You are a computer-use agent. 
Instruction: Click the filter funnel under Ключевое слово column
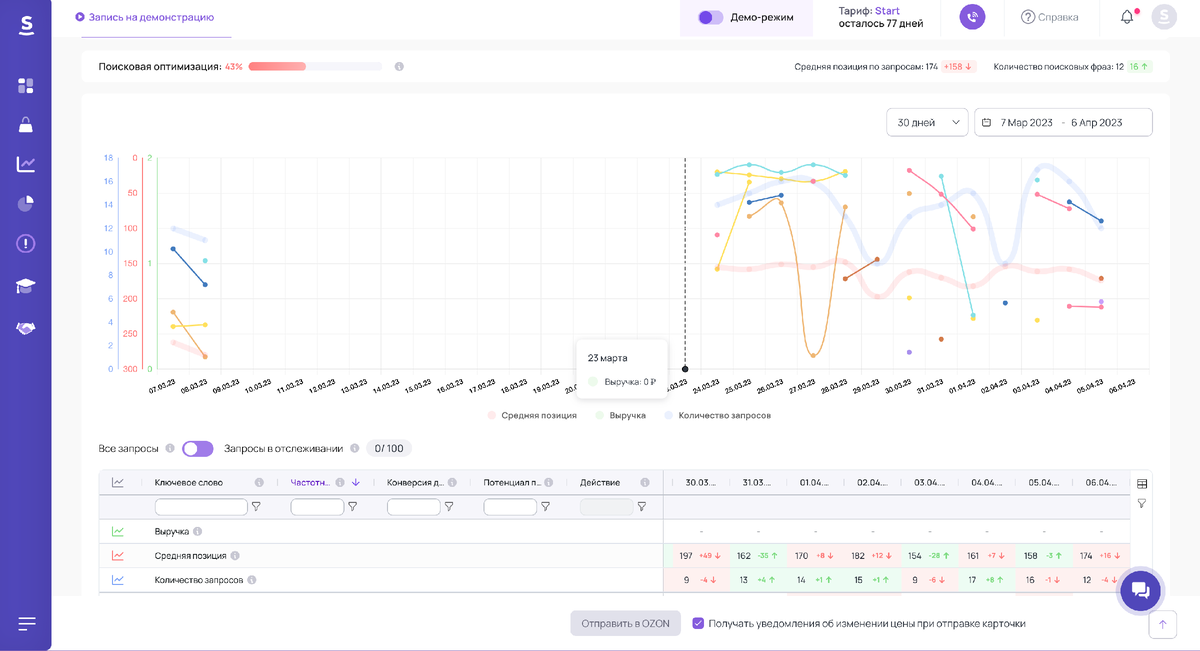pos(256,507)
